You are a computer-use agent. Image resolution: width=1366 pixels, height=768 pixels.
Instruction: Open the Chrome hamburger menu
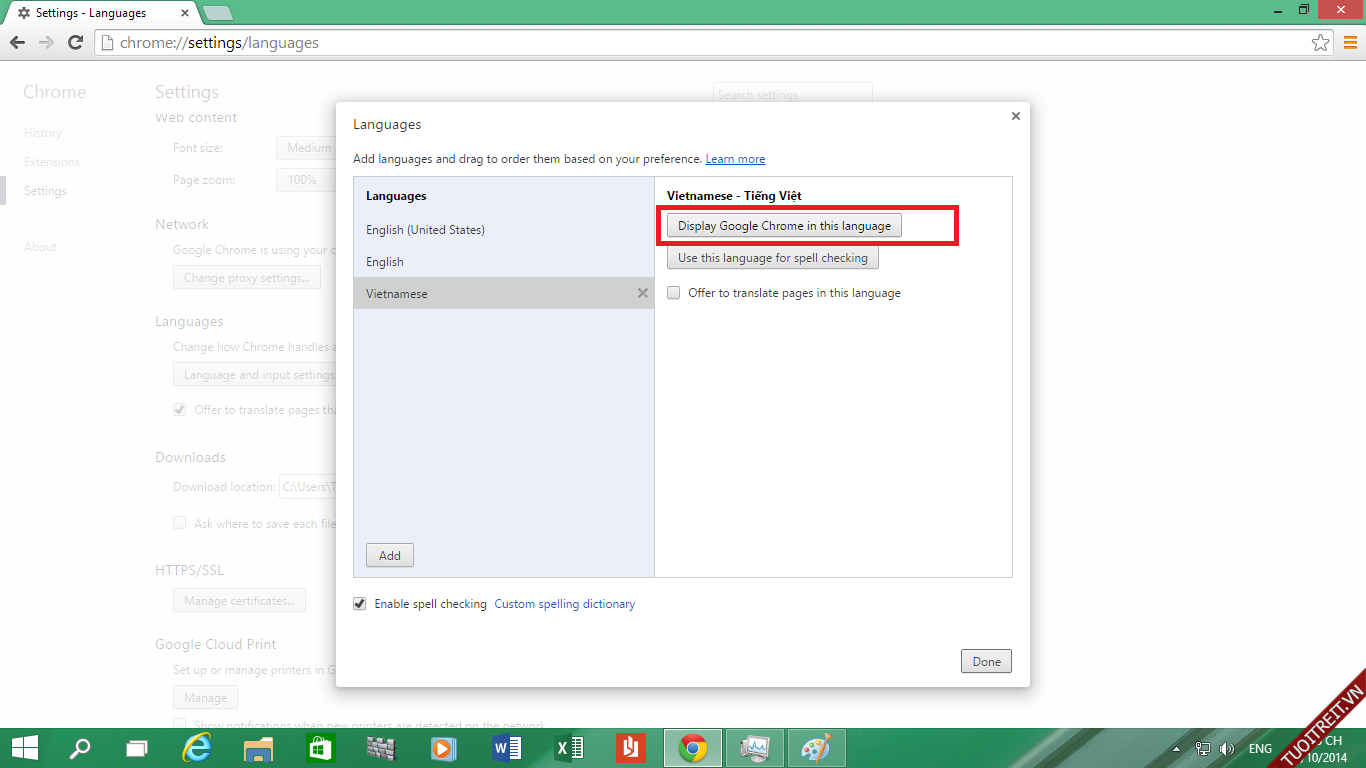pos(1349,43)
